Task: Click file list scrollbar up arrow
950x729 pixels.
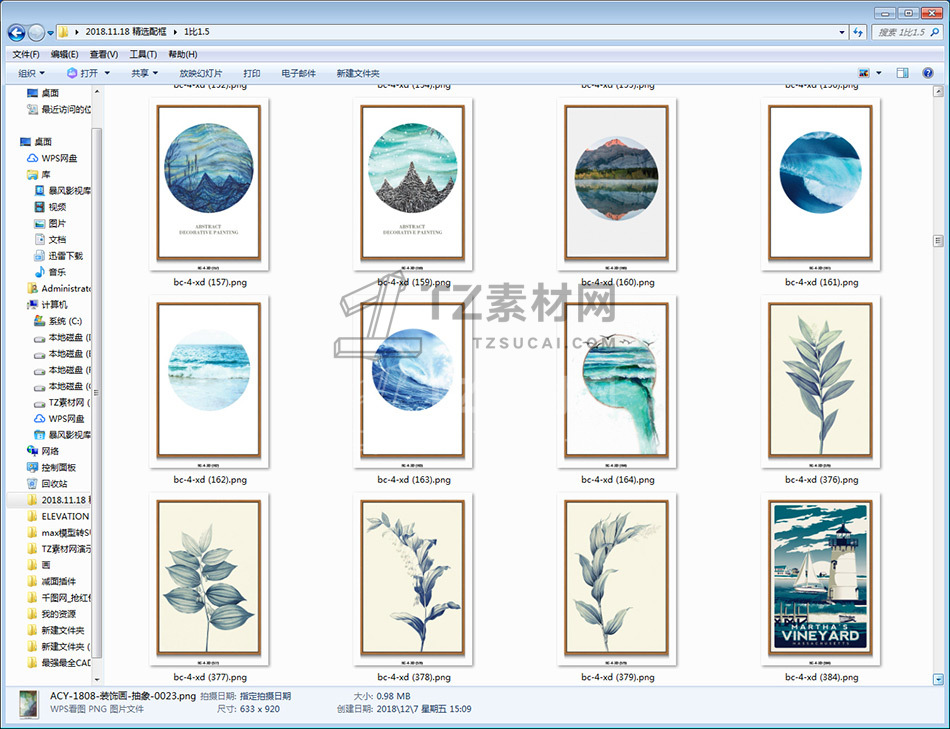Action: pos(938,92)
